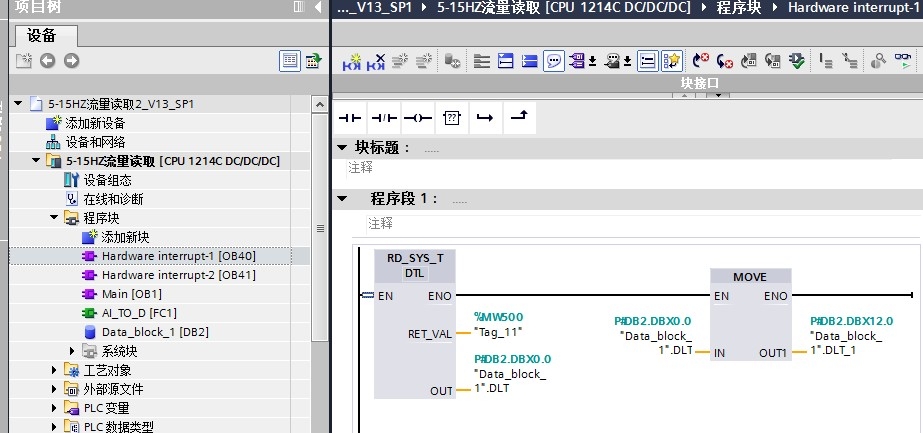Click the close branch favorite icon

(x=519, y=117)
